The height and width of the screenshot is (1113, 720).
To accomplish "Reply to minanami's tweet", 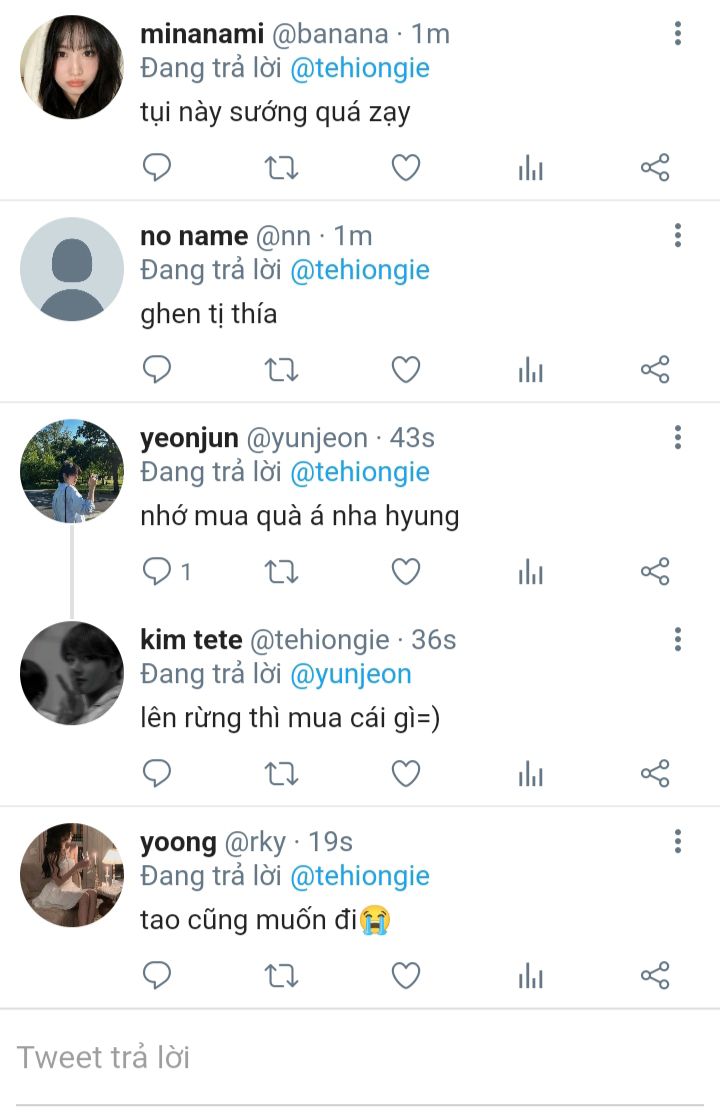I will tap(157, 168).
